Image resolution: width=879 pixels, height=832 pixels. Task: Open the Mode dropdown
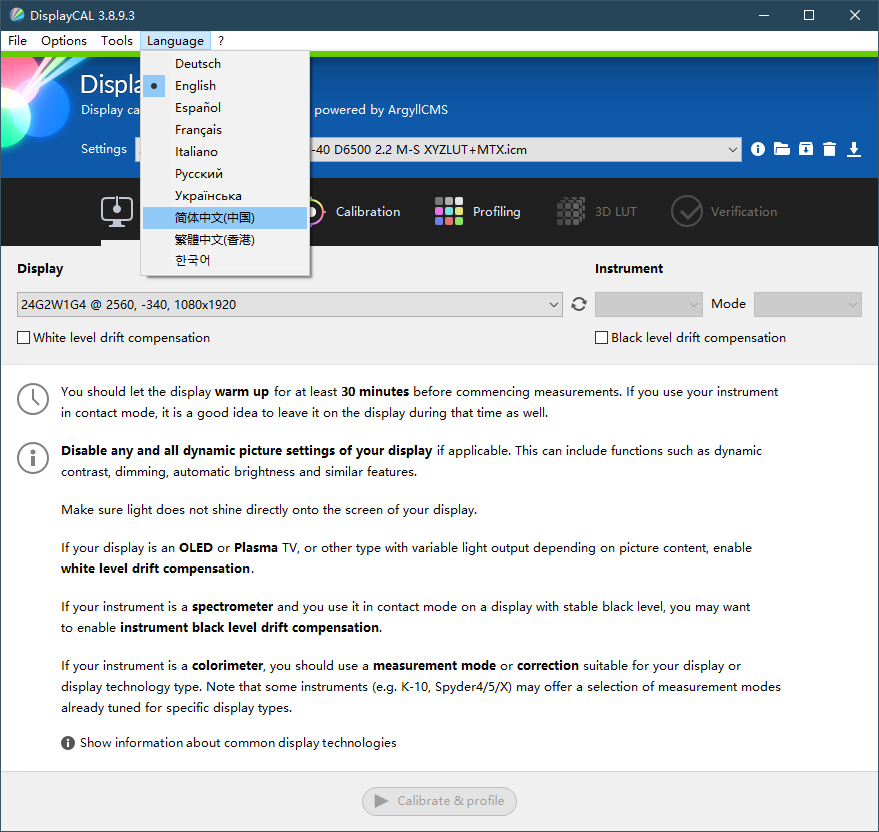tap(807, 304)
